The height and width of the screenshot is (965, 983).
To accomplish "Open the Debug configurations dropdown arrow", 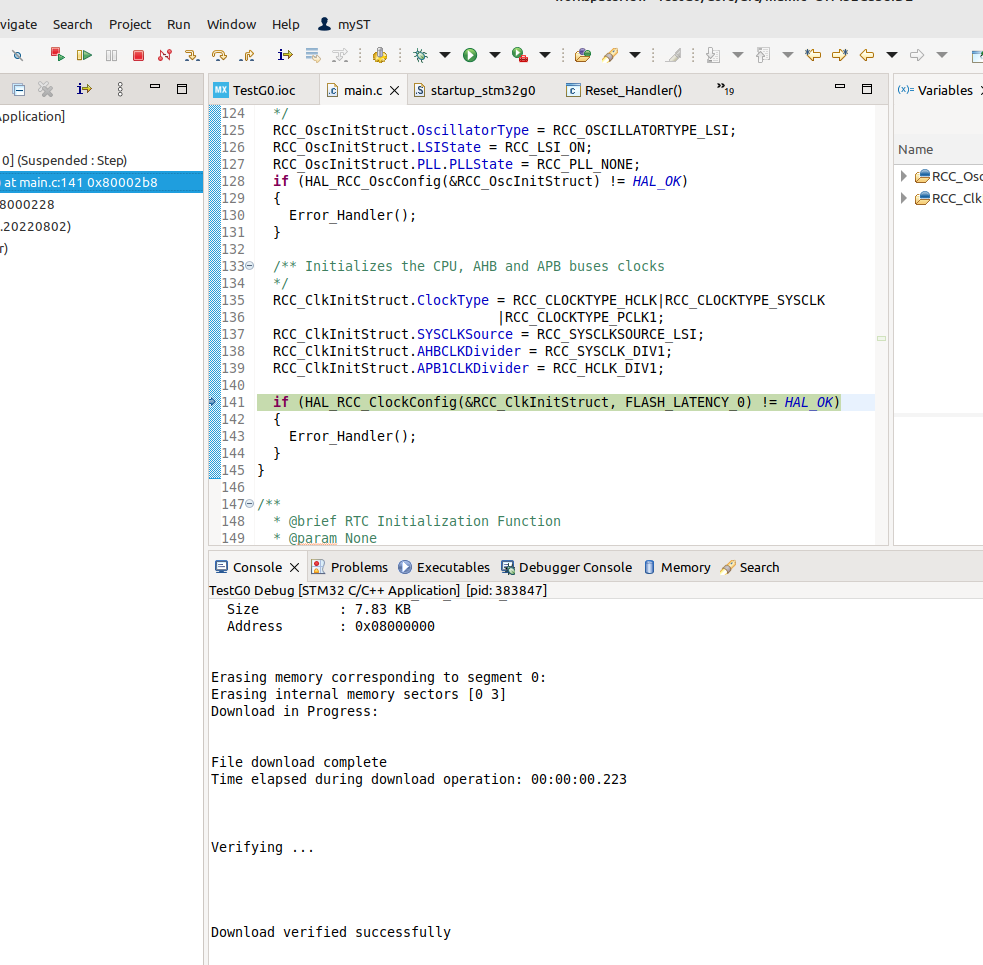I will click(x=447, y=55).
